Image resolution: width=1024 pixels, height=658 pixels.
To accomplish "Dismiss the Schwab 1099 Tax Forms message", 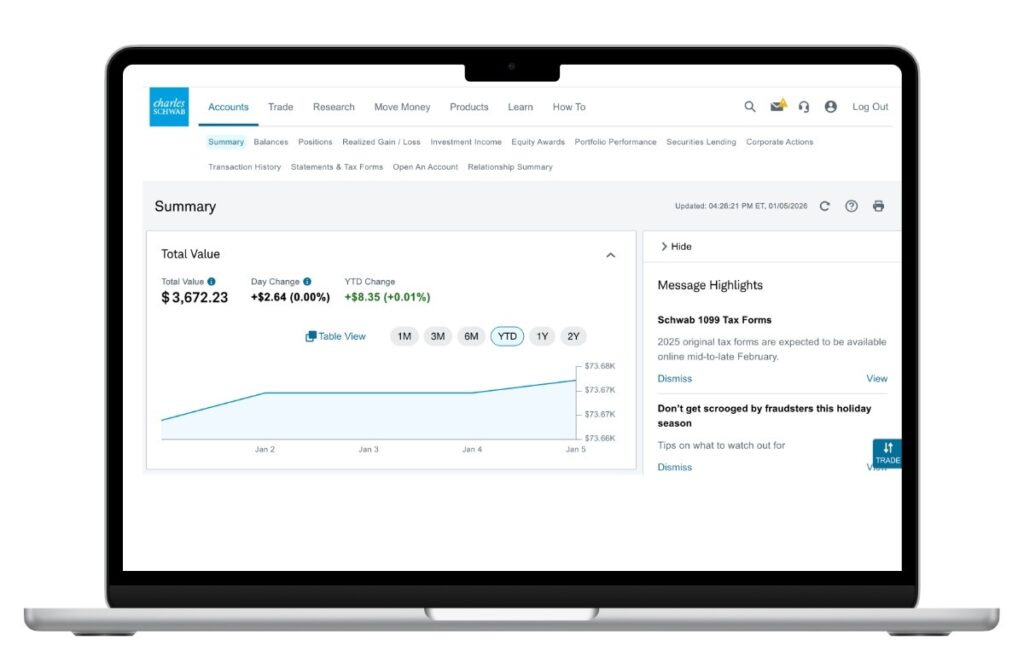I will click(x=674, y=379).
